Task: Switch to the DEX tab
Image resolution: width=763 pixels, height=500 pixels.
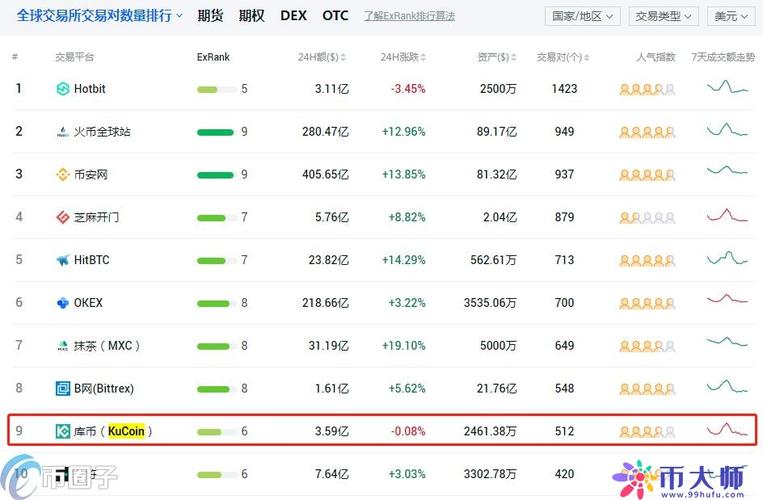Action: pyautogui.click(x=293, y=16)
